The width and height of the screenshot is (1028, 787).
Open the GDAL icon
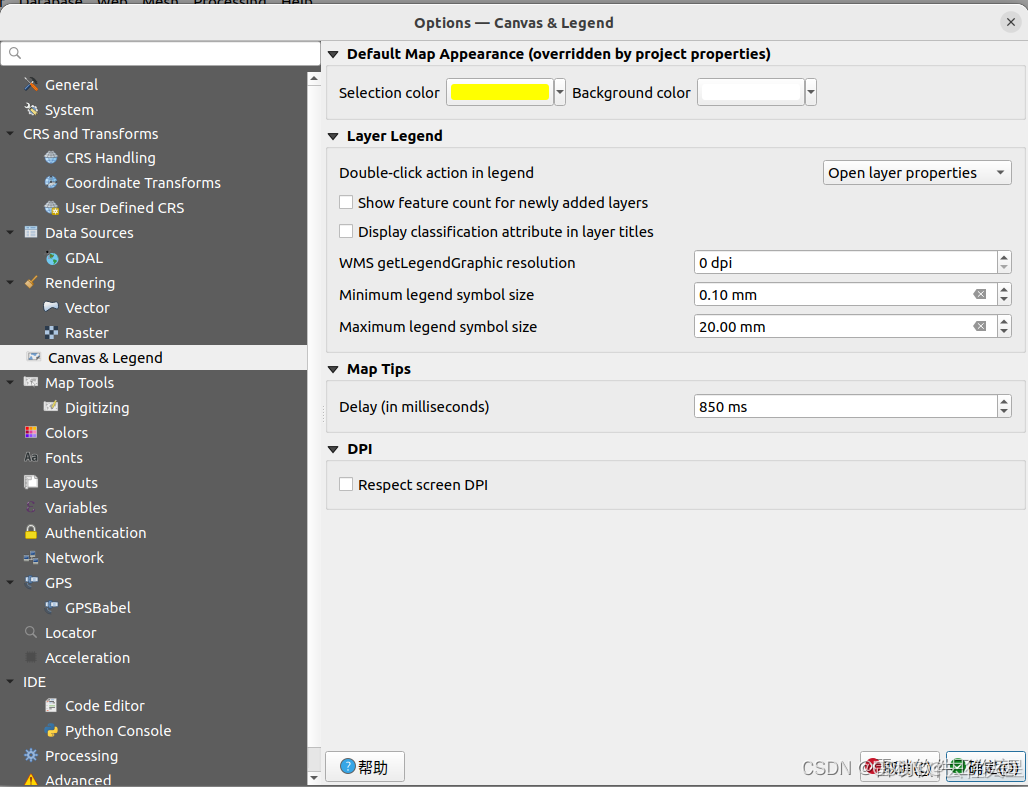(52, 258)
